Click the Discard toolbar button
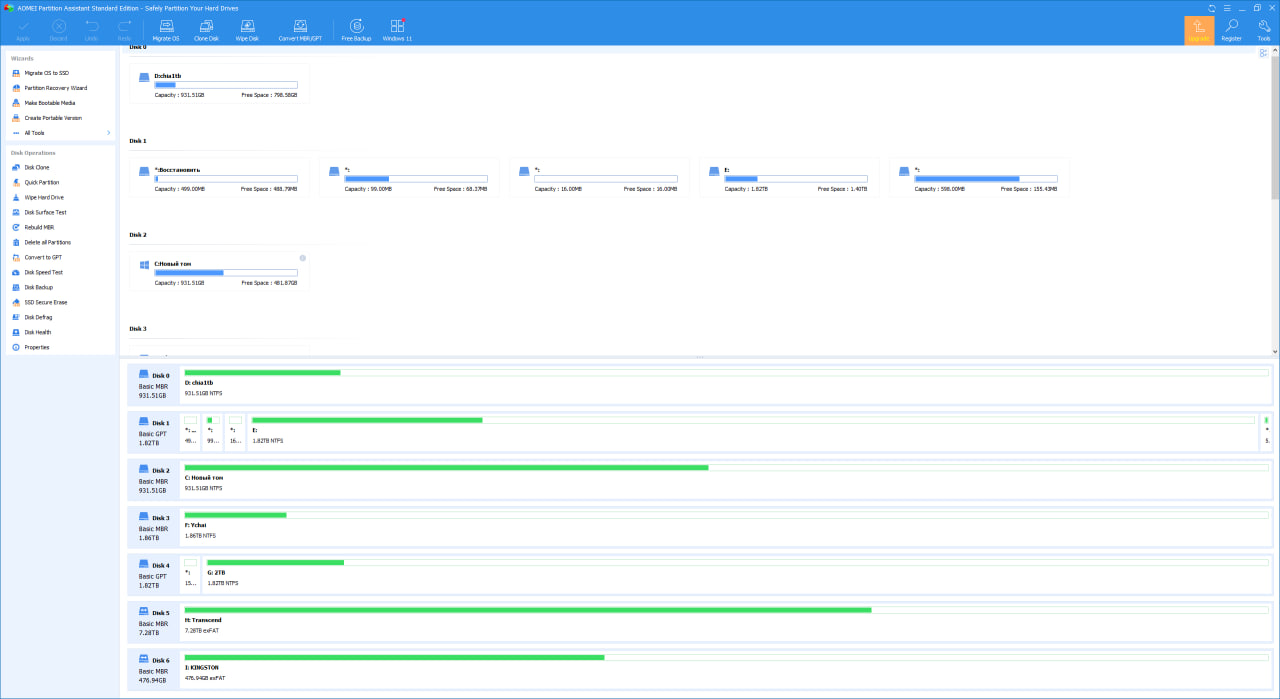1280x699 pixels. pyautogui.click(x=58, y=29)
